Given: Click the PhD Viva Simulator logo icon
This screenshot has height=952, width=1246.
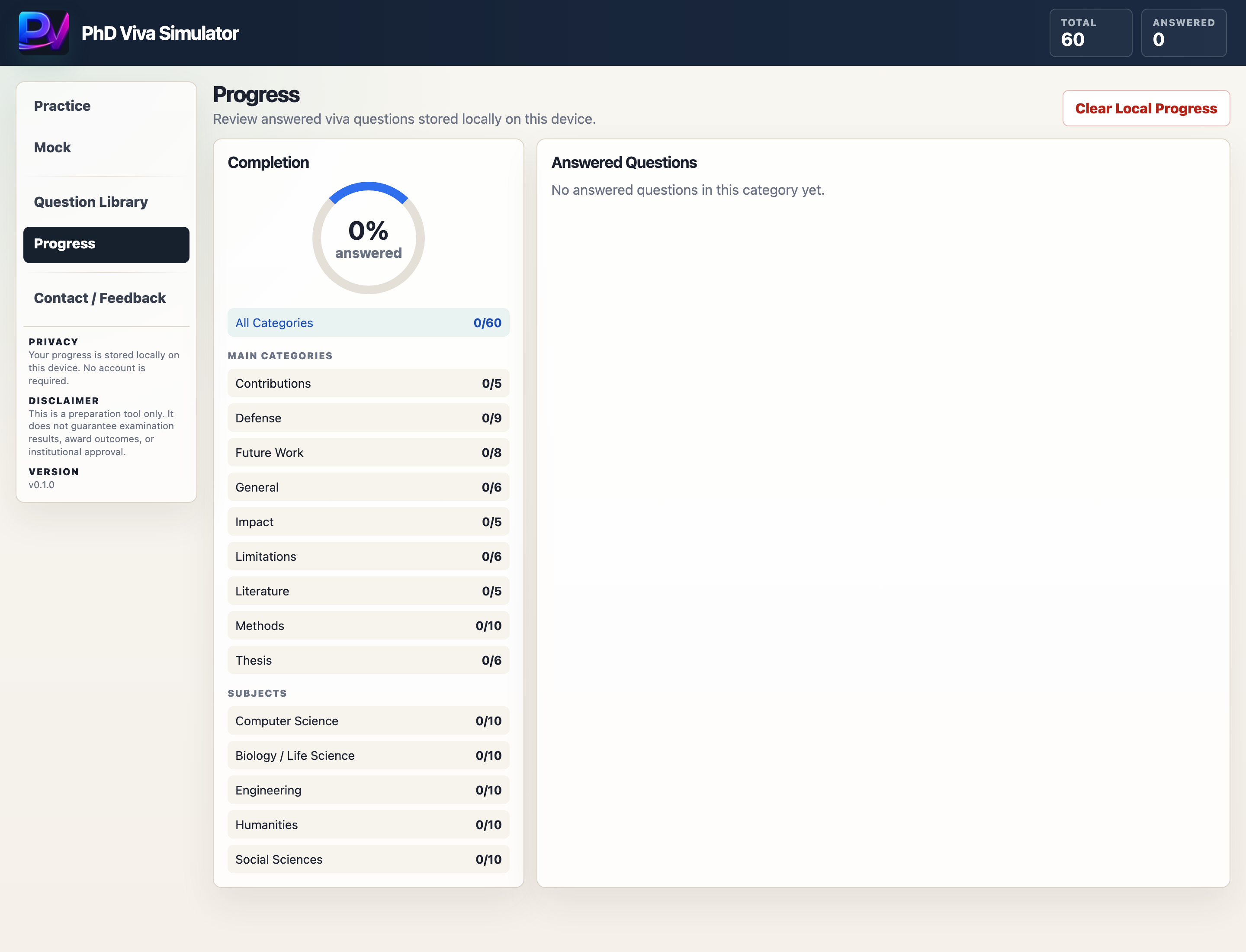Looking at the screenshot, I should tap(44, 33).
